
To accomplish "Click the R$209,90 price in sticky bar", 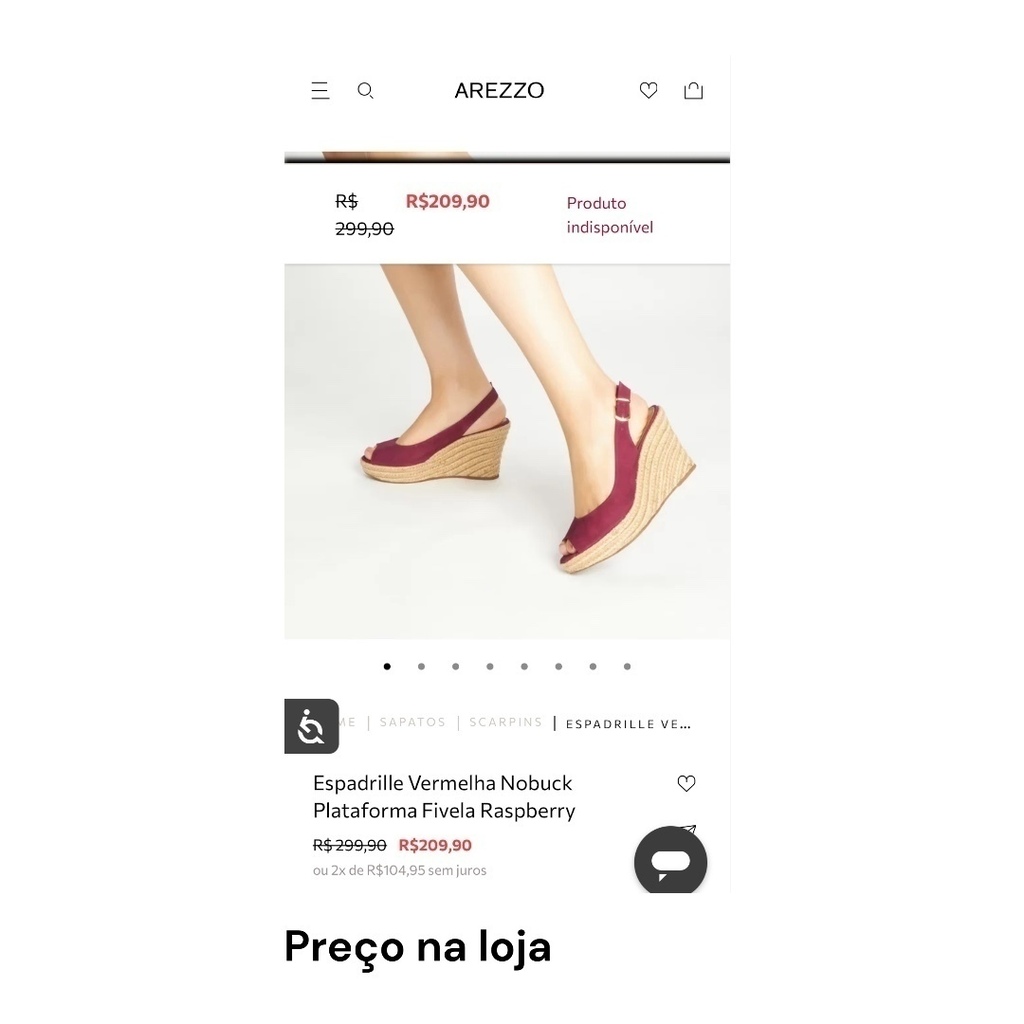I will (447, 201).
